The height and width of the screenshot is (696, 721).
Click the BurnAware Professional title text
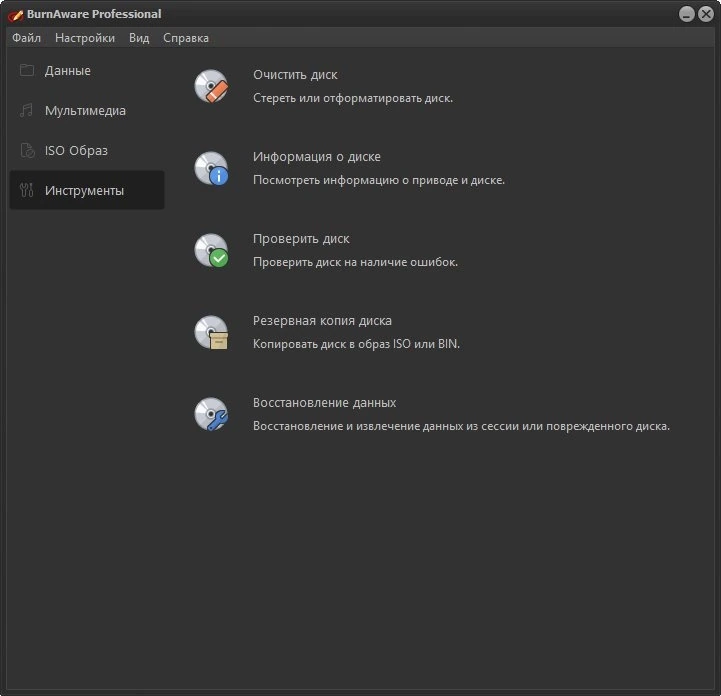[x=94, y=14]
